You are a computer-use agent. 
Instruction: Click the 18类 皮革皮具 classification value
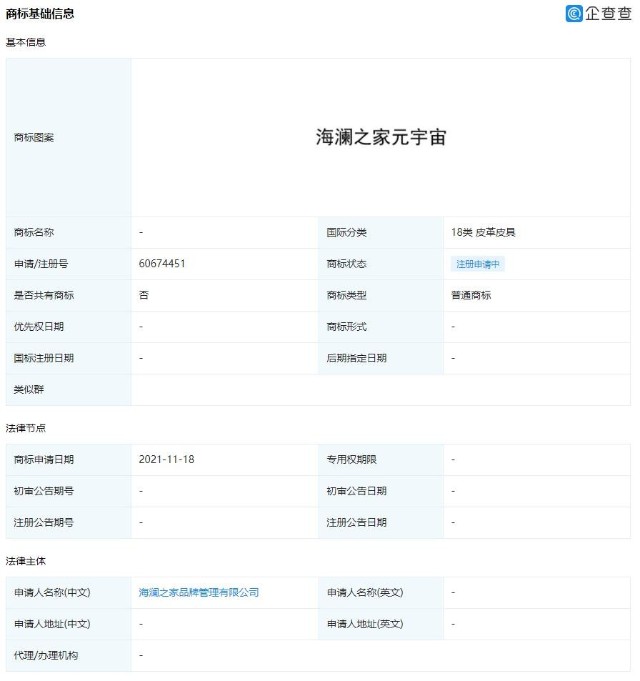(x=483, y=233)
